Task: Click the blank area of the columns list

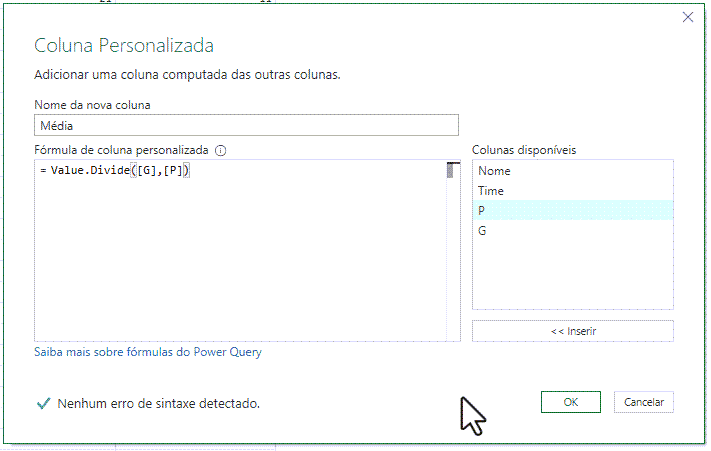Action: coord(573,275)
